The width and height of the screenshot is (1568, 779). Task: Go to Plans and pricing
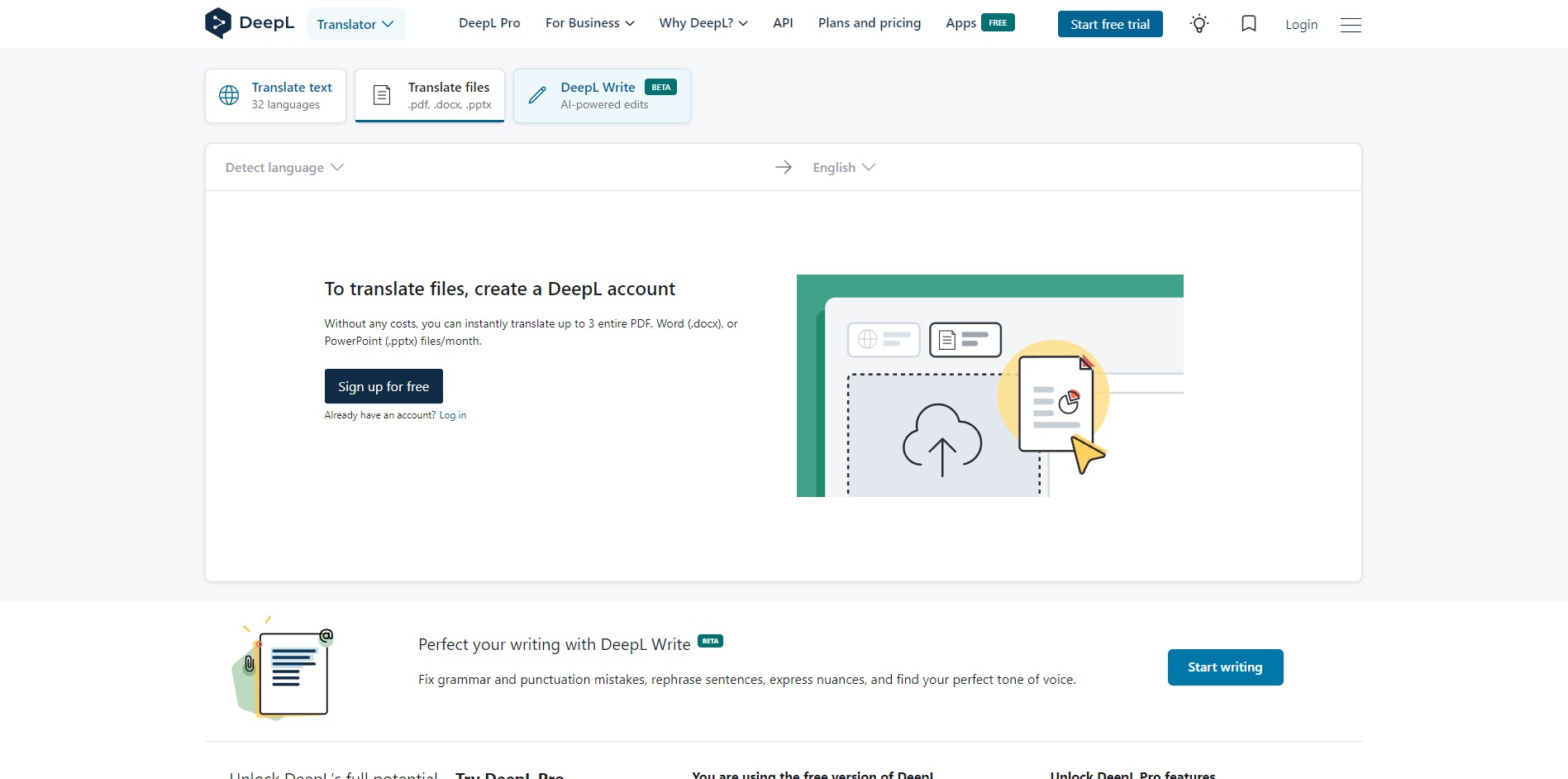pyautogui.click(x=870, y=23)
